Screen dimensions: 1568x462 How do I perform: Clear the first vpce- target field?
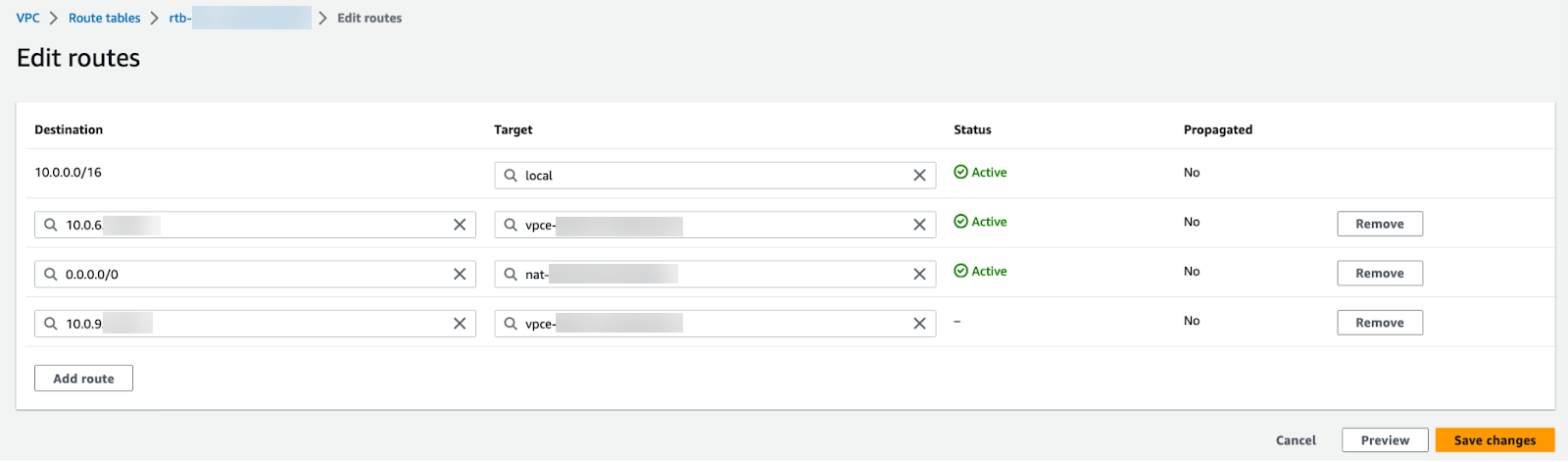(919, 225)
